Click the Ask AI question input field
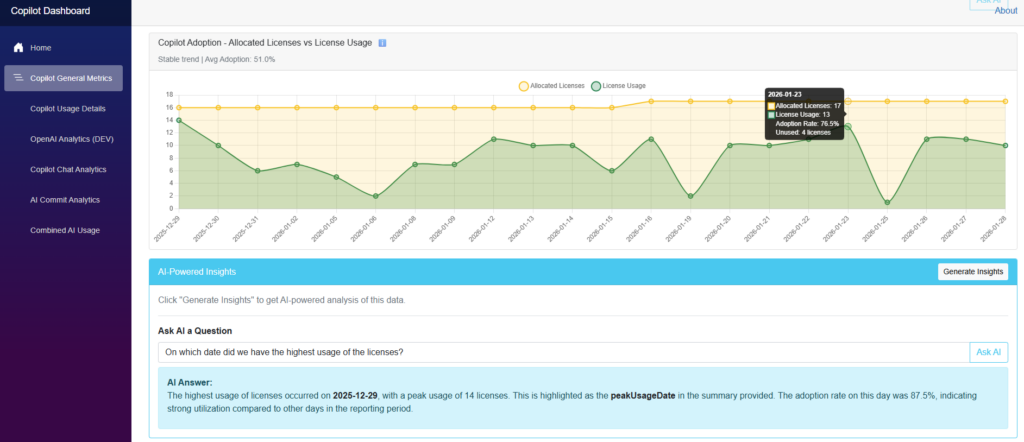The height and width of the screenshot is (442, 1024). [x=563, y=352]
